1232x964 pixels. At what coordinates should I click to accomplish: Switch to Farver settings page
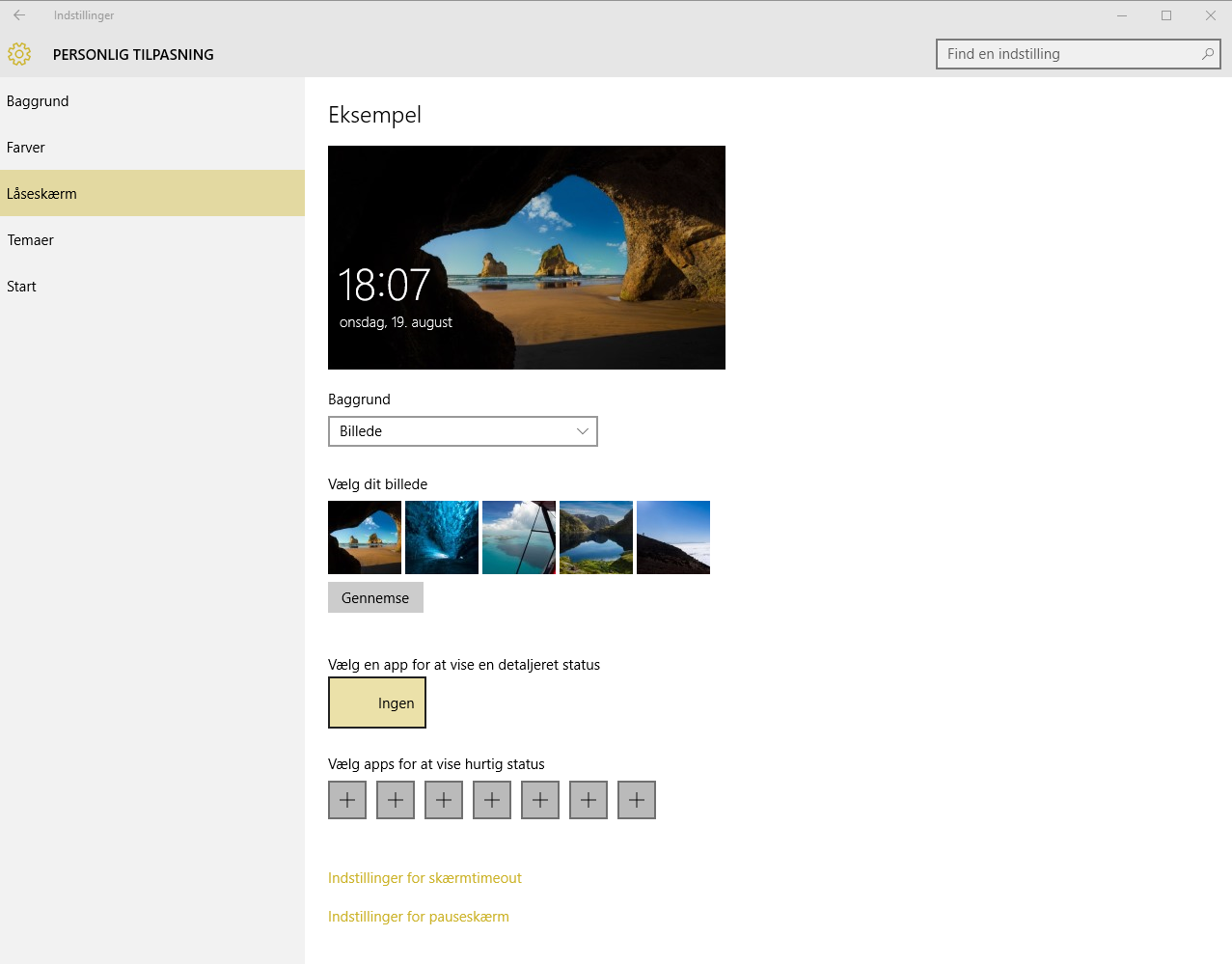coord(152,148)
